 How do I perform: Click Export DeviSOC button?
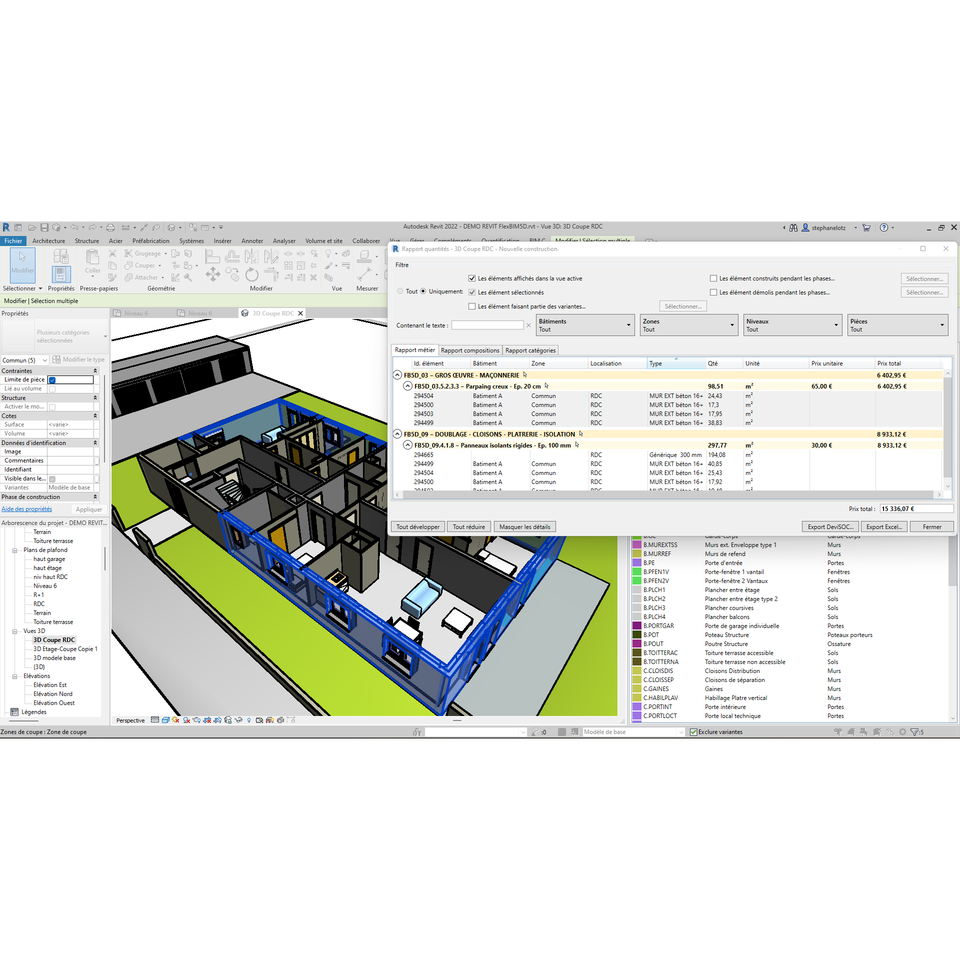[x=830, y=527]
